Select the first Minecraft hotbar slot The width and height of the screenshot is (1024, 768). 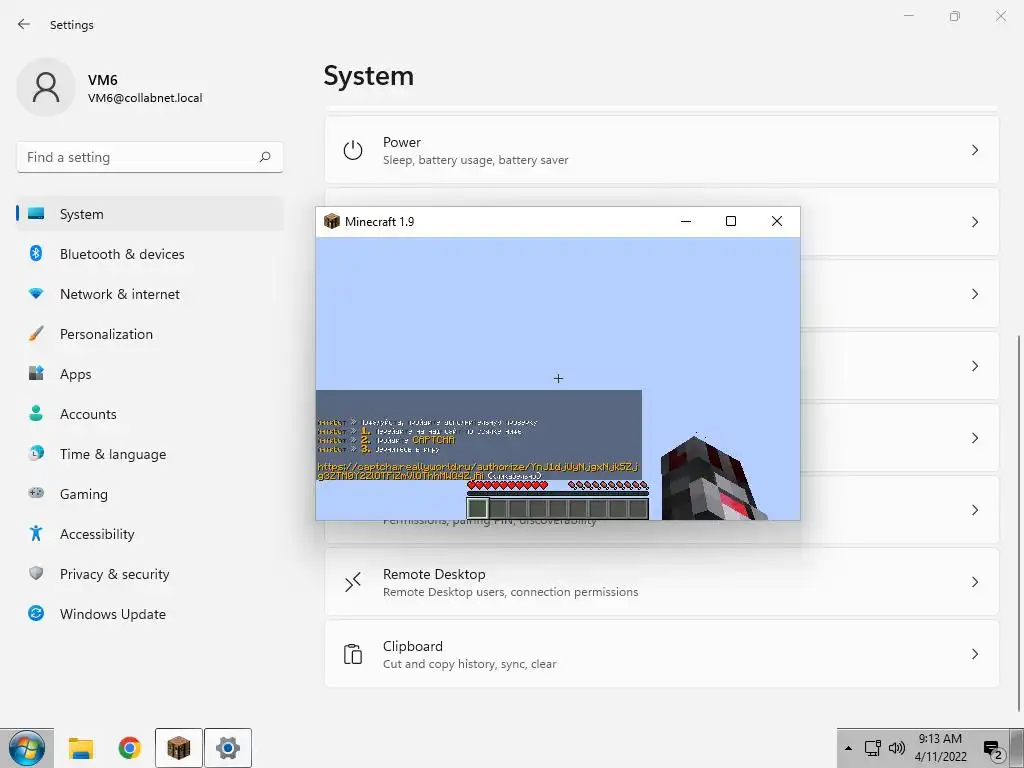477,508
